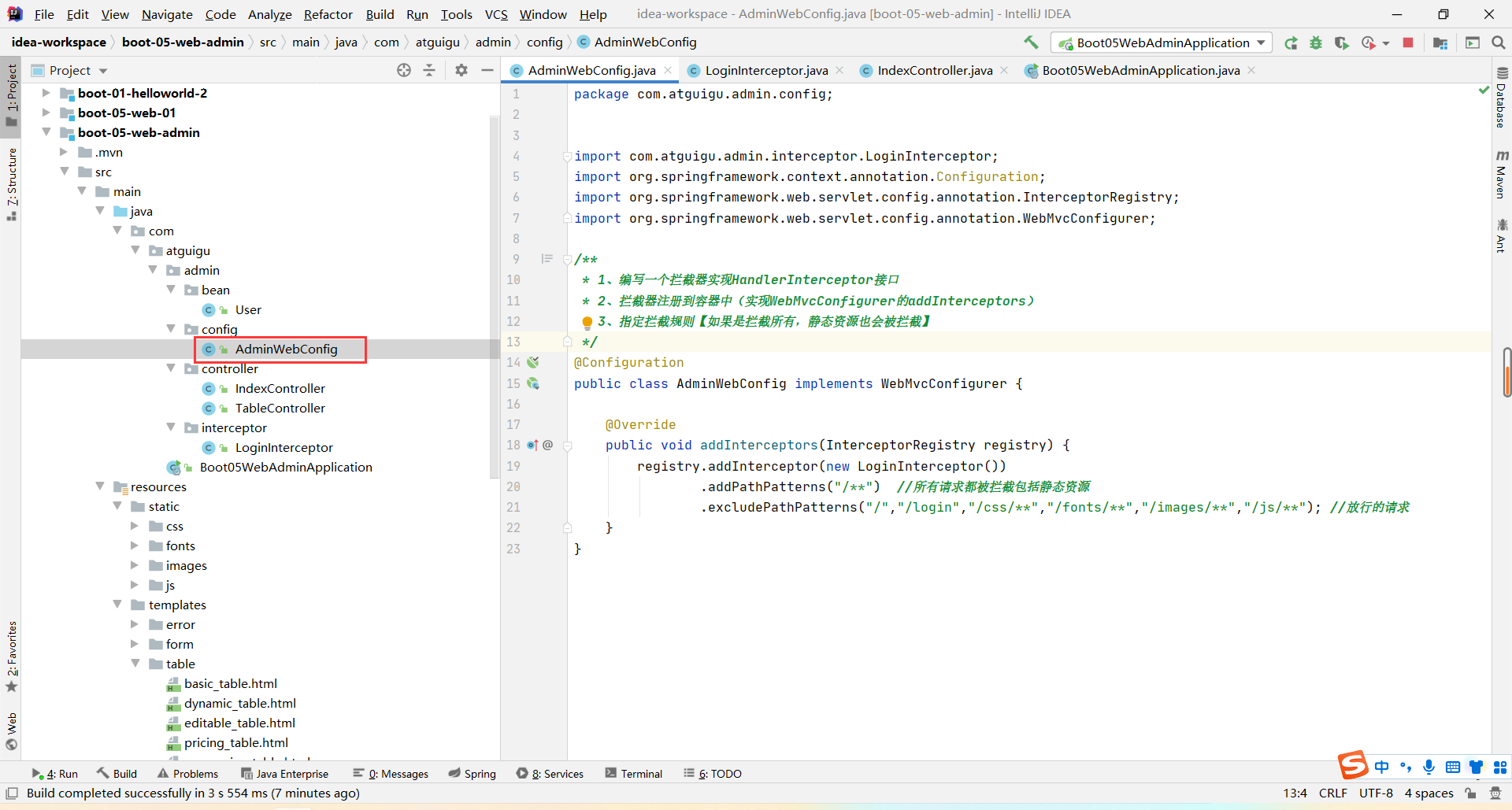Run with Coverage shield icon
The width and height of the screenshot is (1512, 810).
(x=1341, y=43)
